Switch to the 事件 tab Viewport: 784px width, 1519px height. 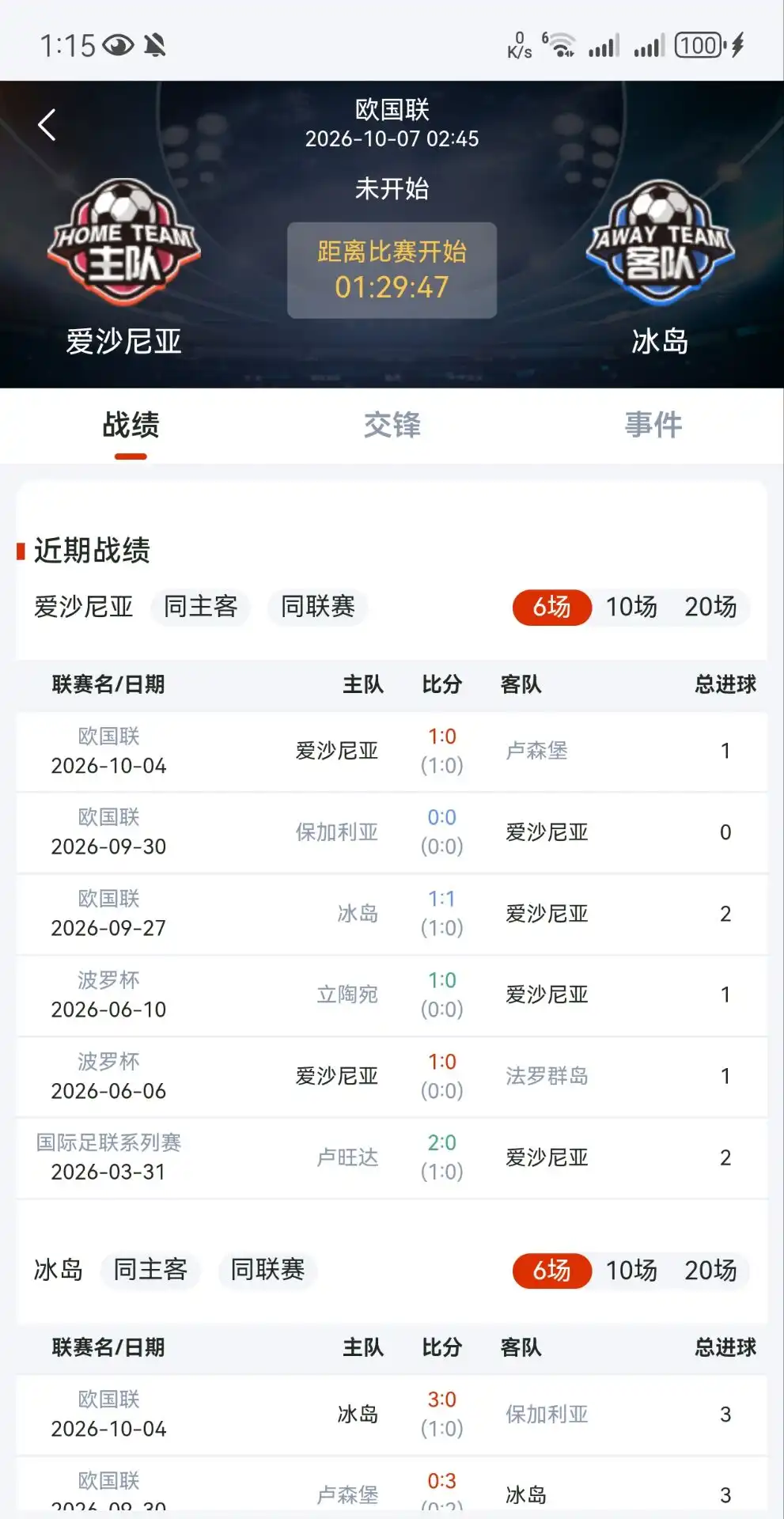pyautogui.click(x=653, y=425)
